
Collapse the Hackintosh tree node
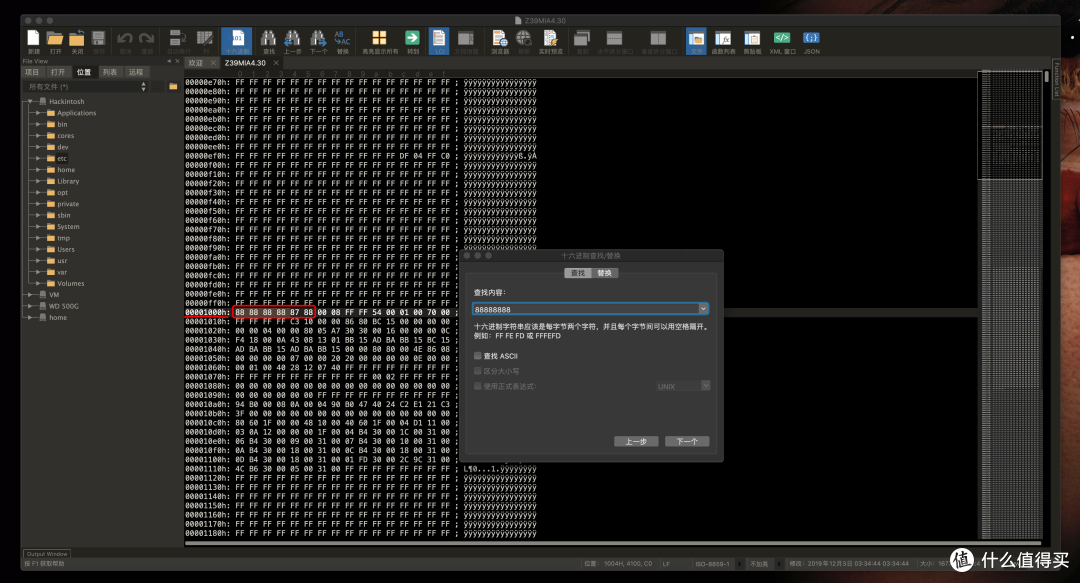tap(30, 101)
